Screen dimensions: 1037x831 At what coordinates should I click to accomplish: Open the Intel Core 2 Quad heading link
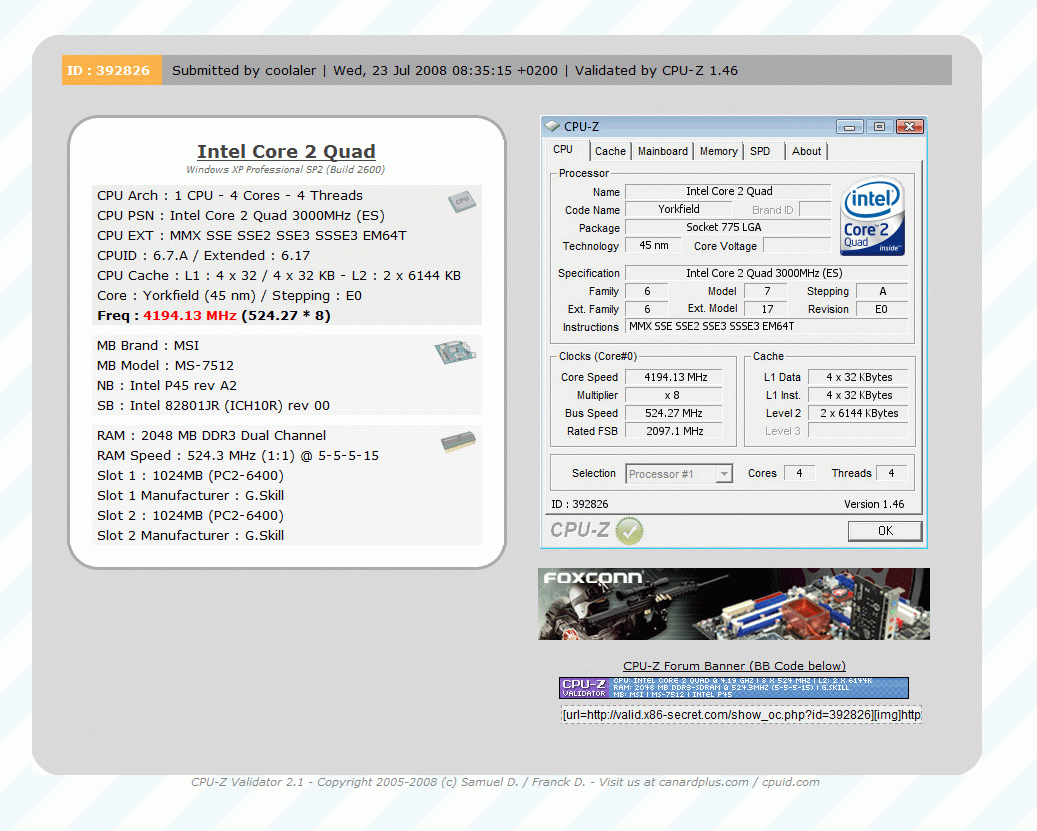point(286,151)
